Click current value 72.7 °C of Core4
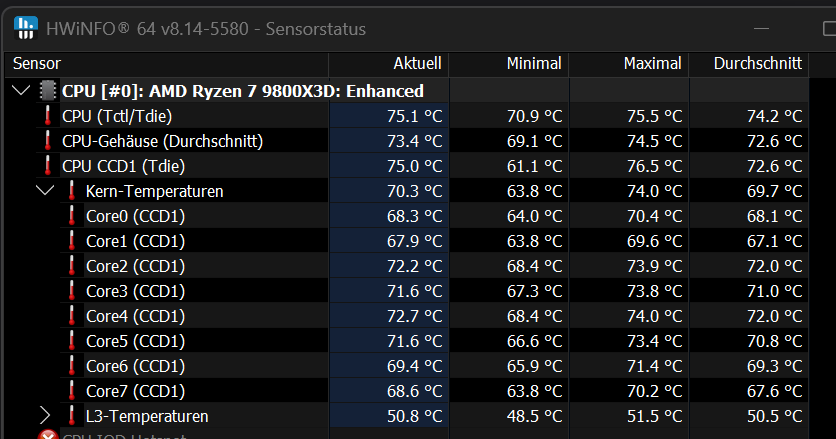The width and height of the screenshot is (836, 439). click(x=415, y=317)
